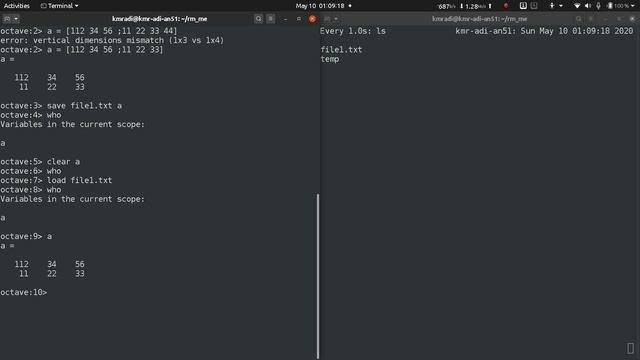Click the vertical dimensions mismatch error line

(112, 40)
